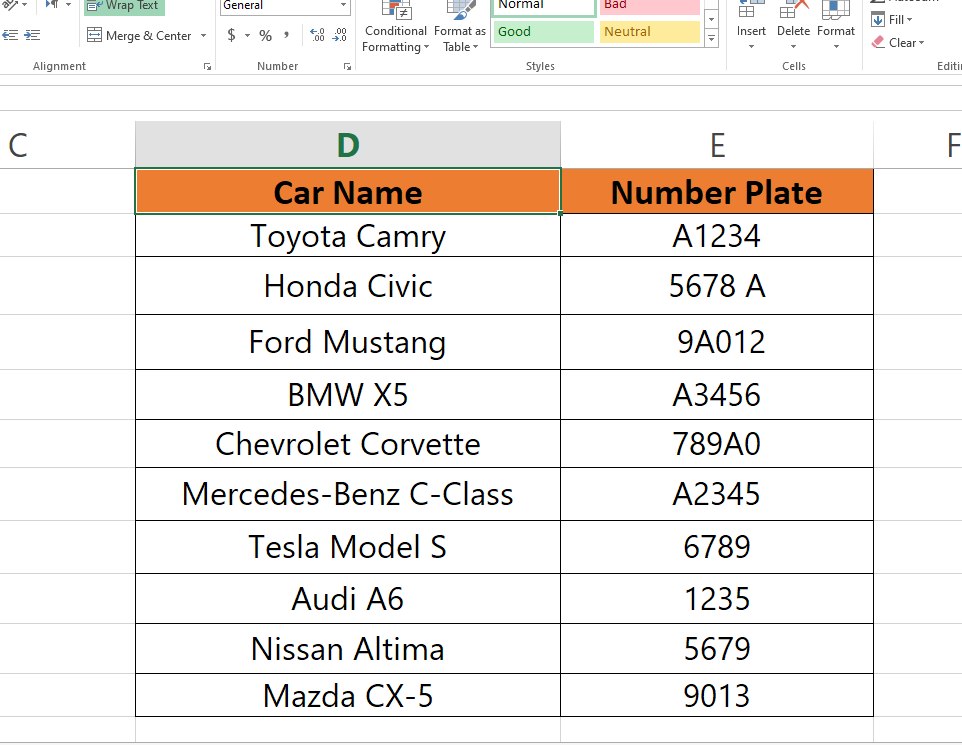Increase indent in Alignment group

[32, 36]
